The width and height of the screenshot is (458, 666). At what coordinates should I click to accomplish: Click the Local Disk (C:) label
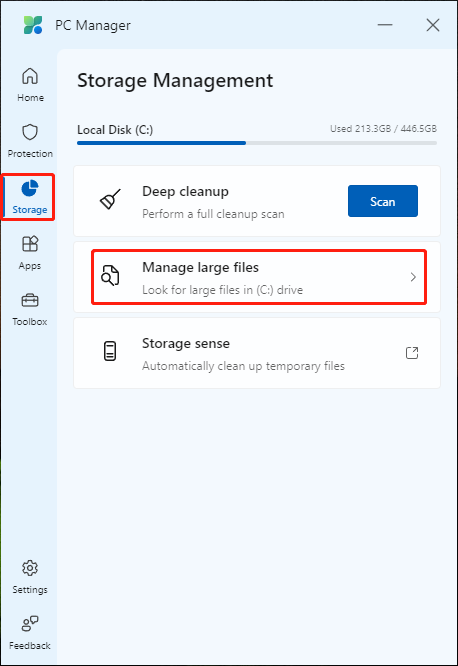click(115, 130)
